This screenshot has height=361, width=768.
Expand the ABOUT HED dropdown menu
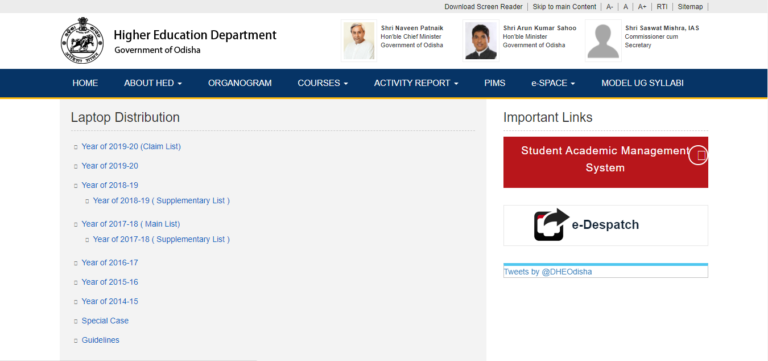point(153,83)
